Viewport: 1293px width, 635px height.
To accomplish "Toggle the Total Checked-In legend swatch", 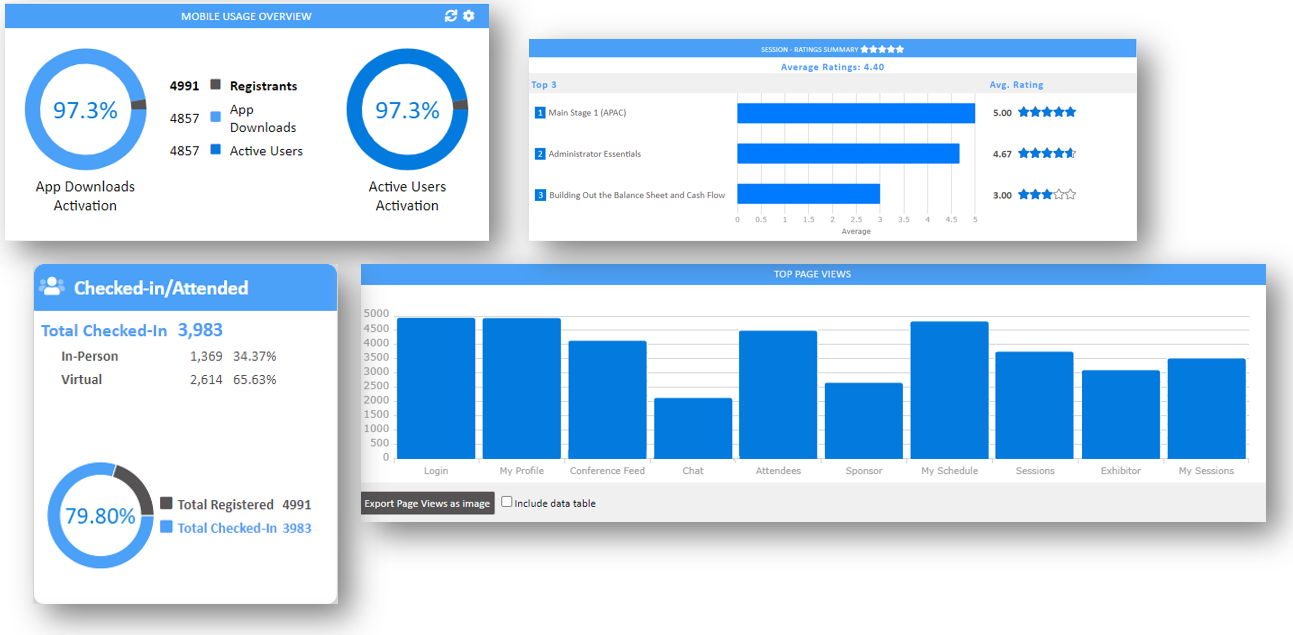I will pos(166,527).
